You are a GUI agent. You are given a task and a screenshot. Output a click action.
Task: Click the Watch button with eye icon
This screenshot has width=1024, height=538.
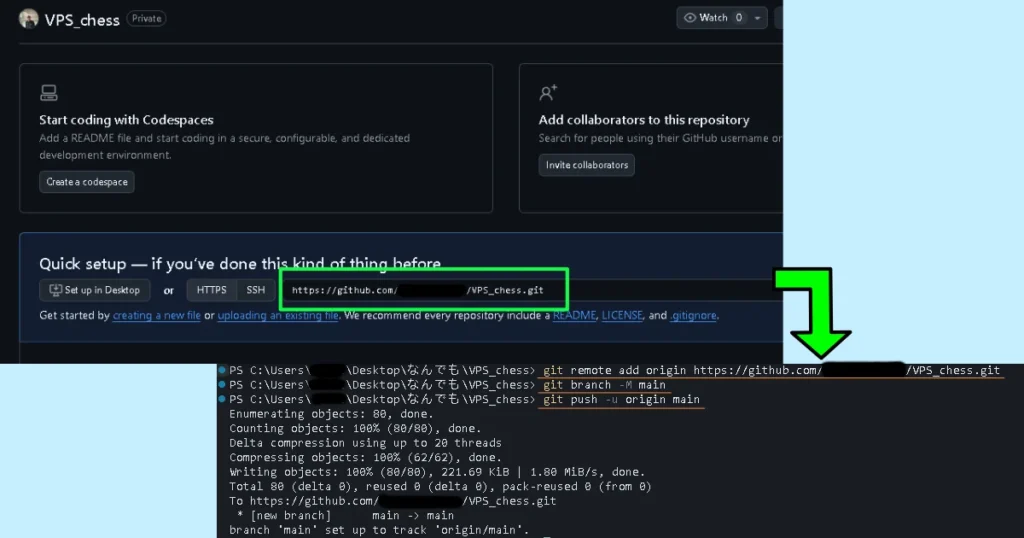(x=713, y=18)
